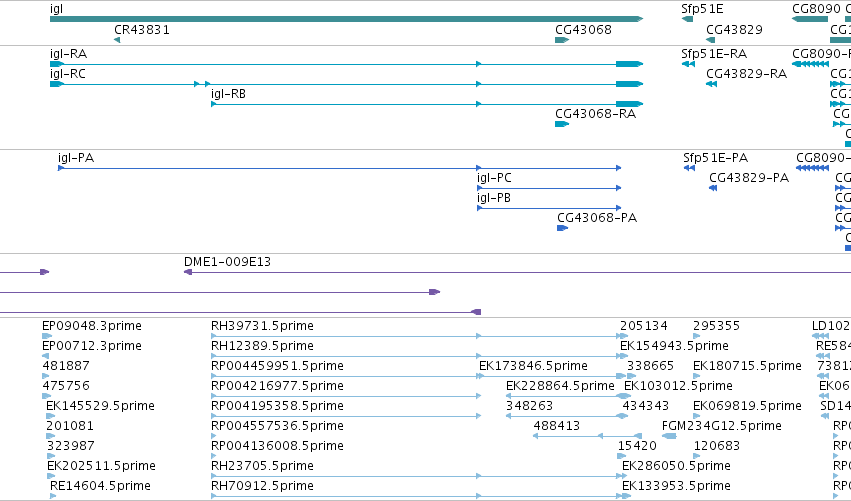The width and height of the screenshot is (851, 501).
Task: Select the EK173846.5prime feature label
Action: (533, 366)
